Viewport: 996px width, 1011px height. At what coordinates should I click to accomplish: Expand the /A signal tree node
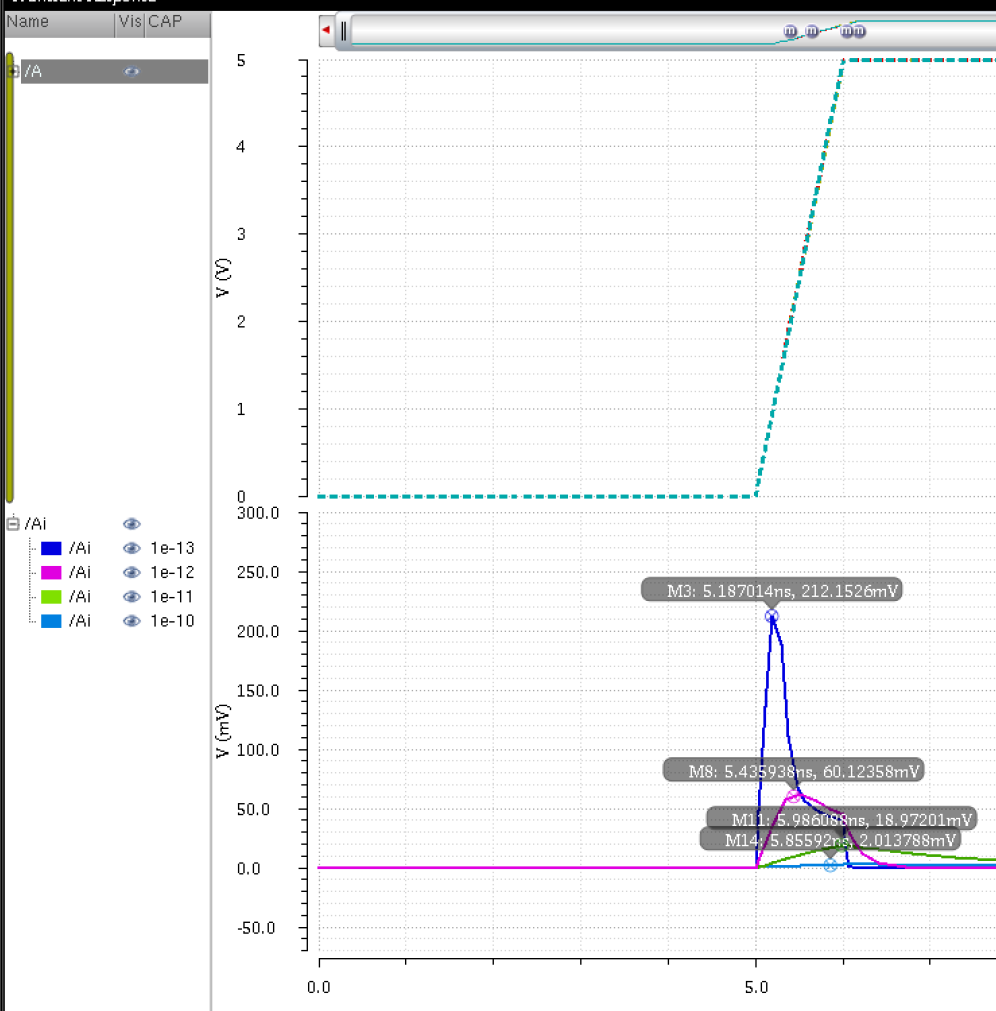13,72
